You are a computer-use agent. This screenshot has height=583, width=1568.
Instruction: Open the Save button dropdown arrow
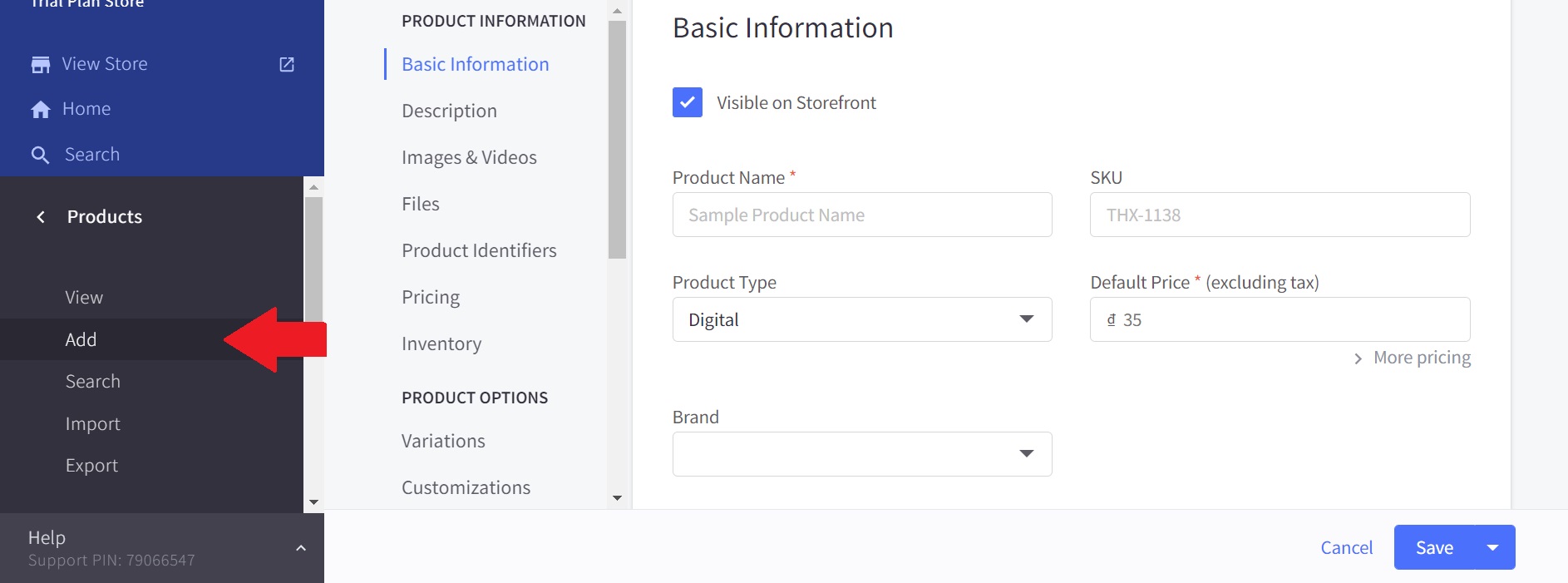point(1493,547)
